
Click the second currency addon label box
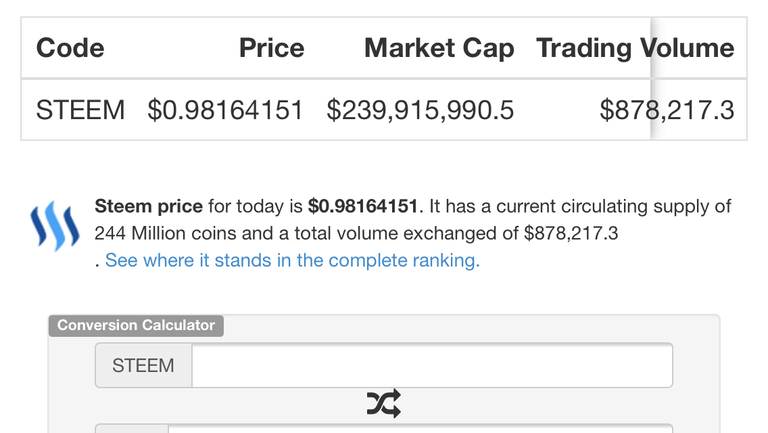132,429
